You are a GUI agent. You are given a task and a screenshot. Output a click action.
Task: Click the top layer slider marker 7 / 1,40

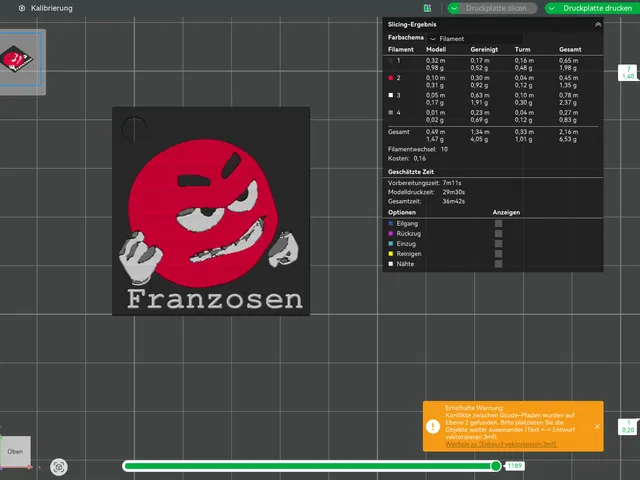[628, 73]
